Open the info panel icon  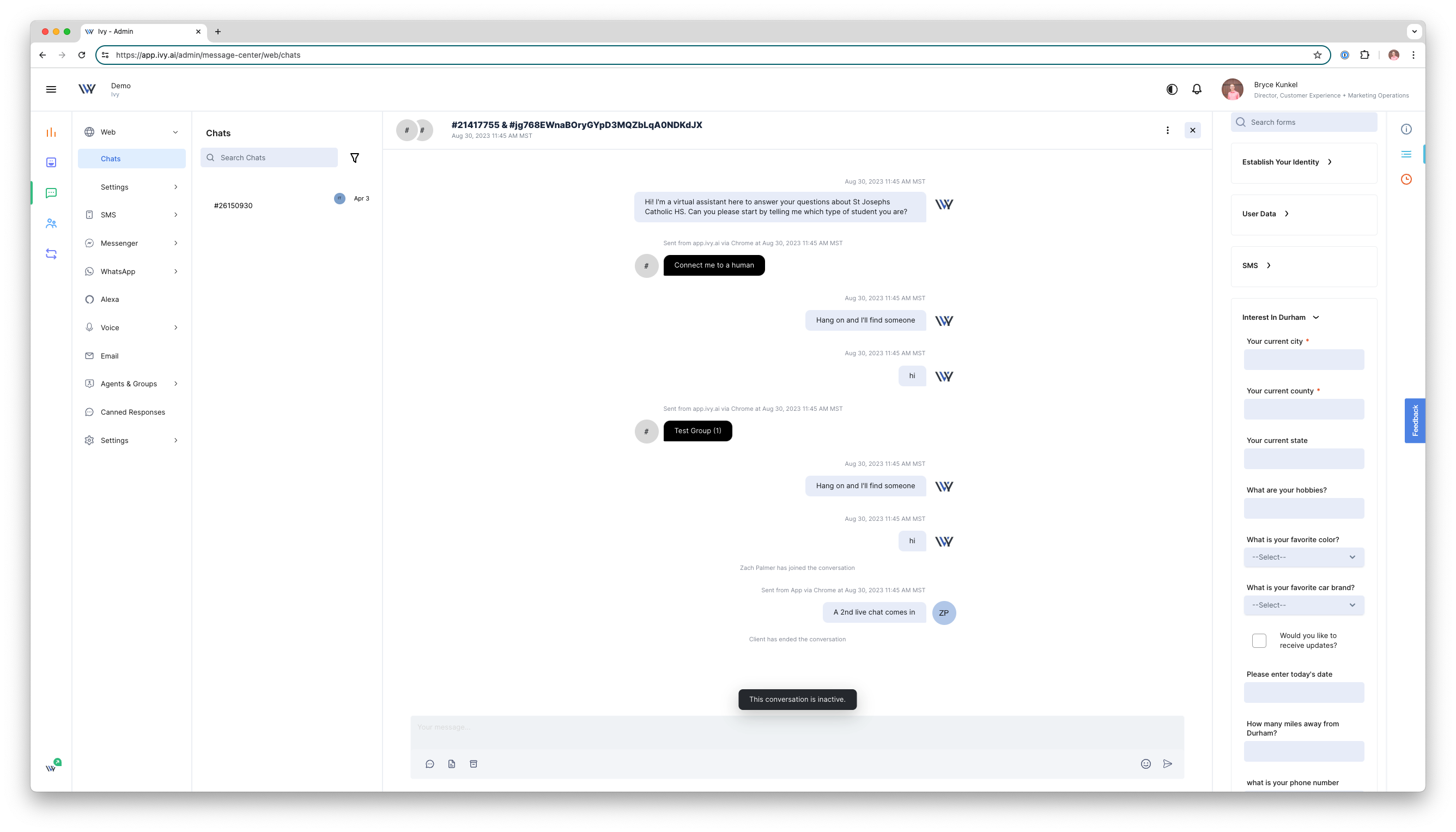click(x=1406, y=129)
